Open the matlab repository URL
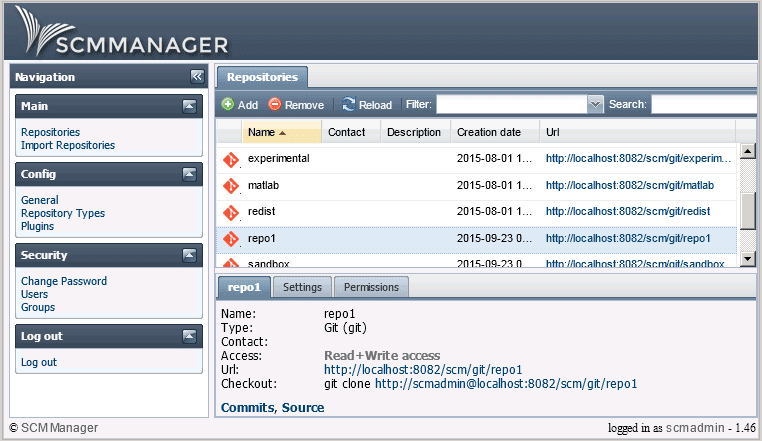This screenshot has height=441, width=762. coord(630,185)
